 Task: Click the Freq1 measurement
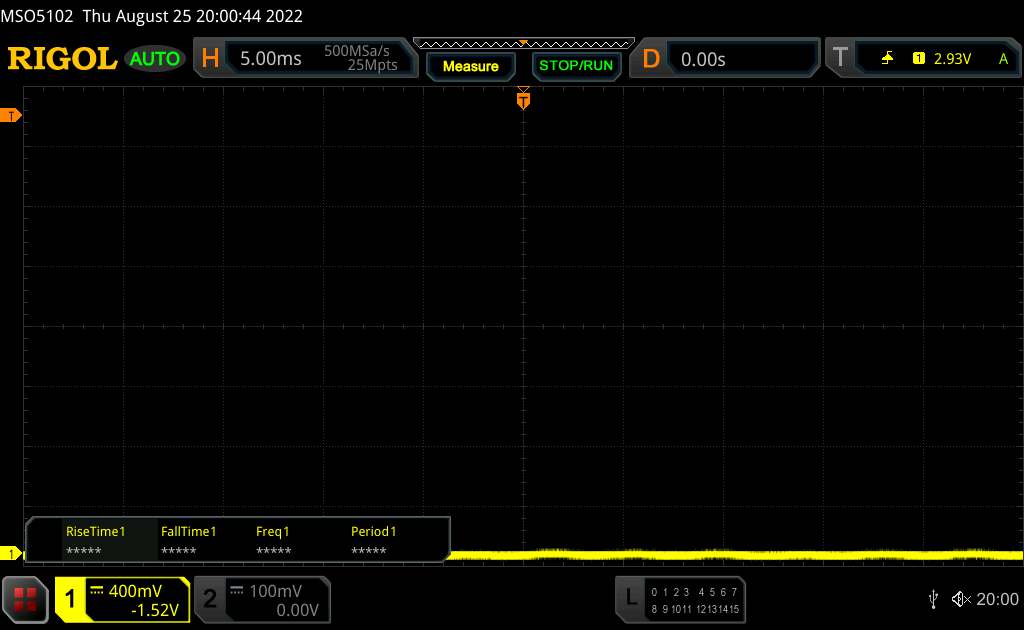pos(273,541)
